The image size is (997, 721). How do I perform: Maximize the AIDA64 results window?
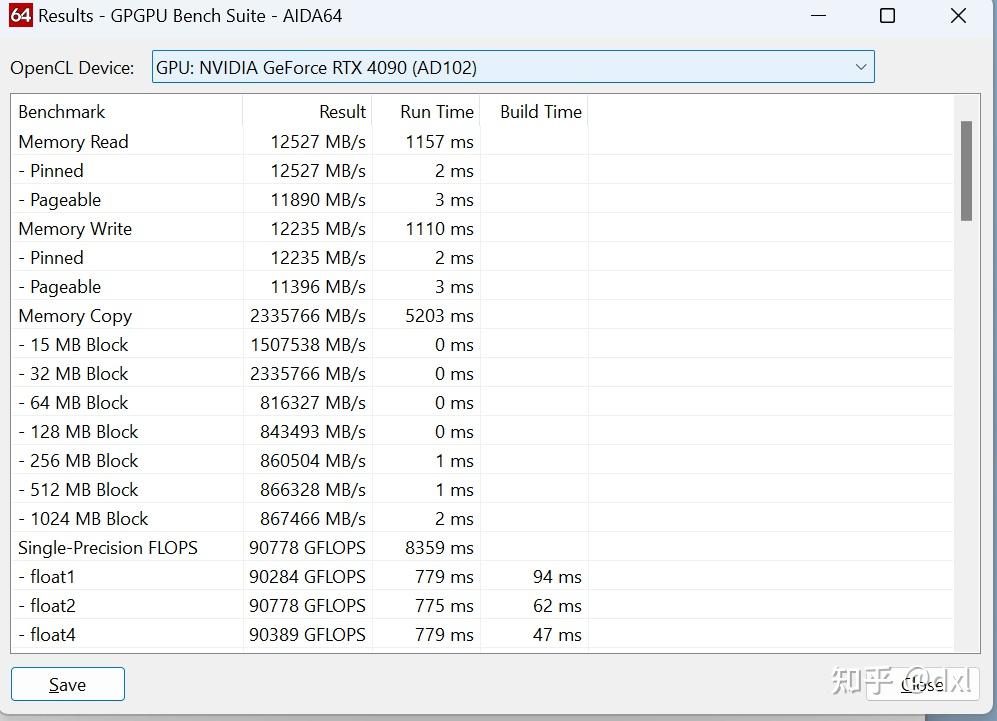click(887, 15)
